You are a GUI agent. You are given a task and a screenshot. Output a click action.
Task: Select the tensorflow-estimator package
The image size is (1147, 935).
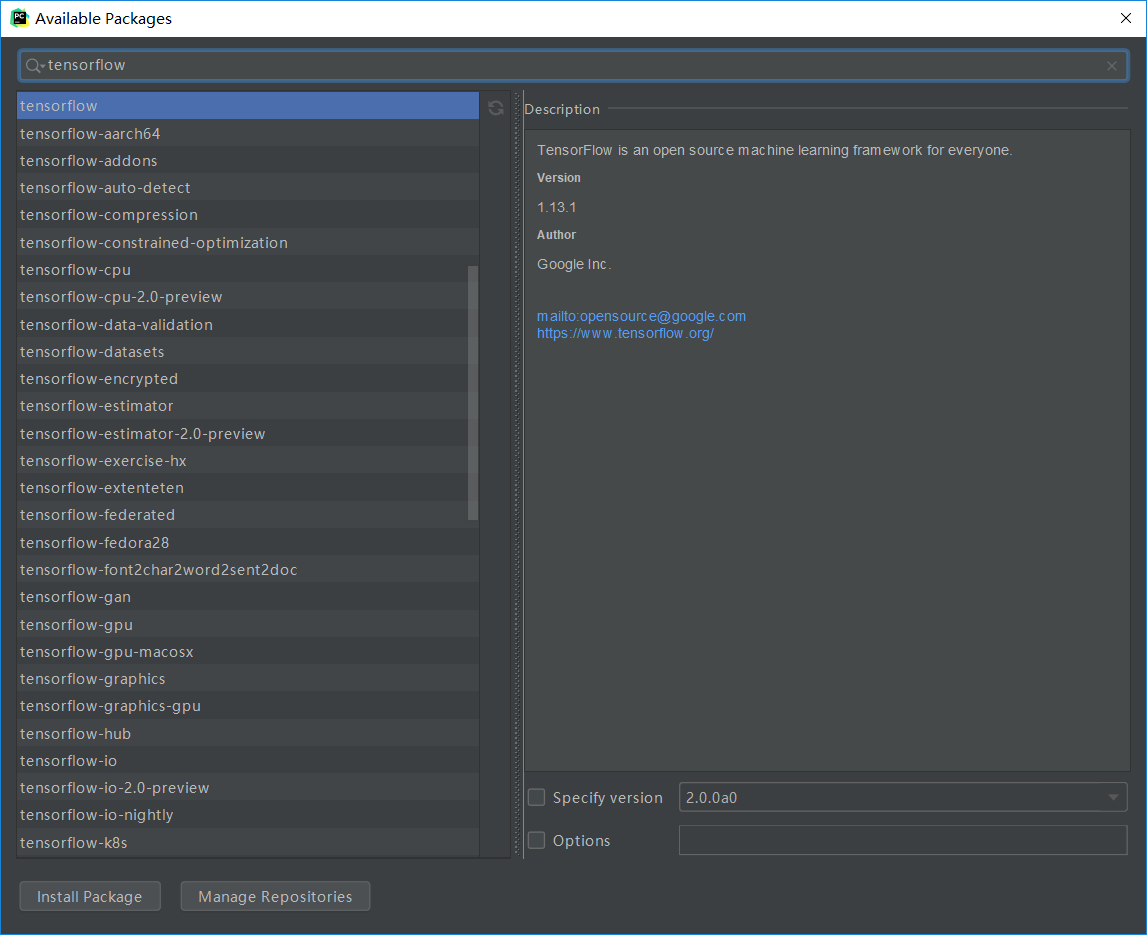(x=248, y=406)
